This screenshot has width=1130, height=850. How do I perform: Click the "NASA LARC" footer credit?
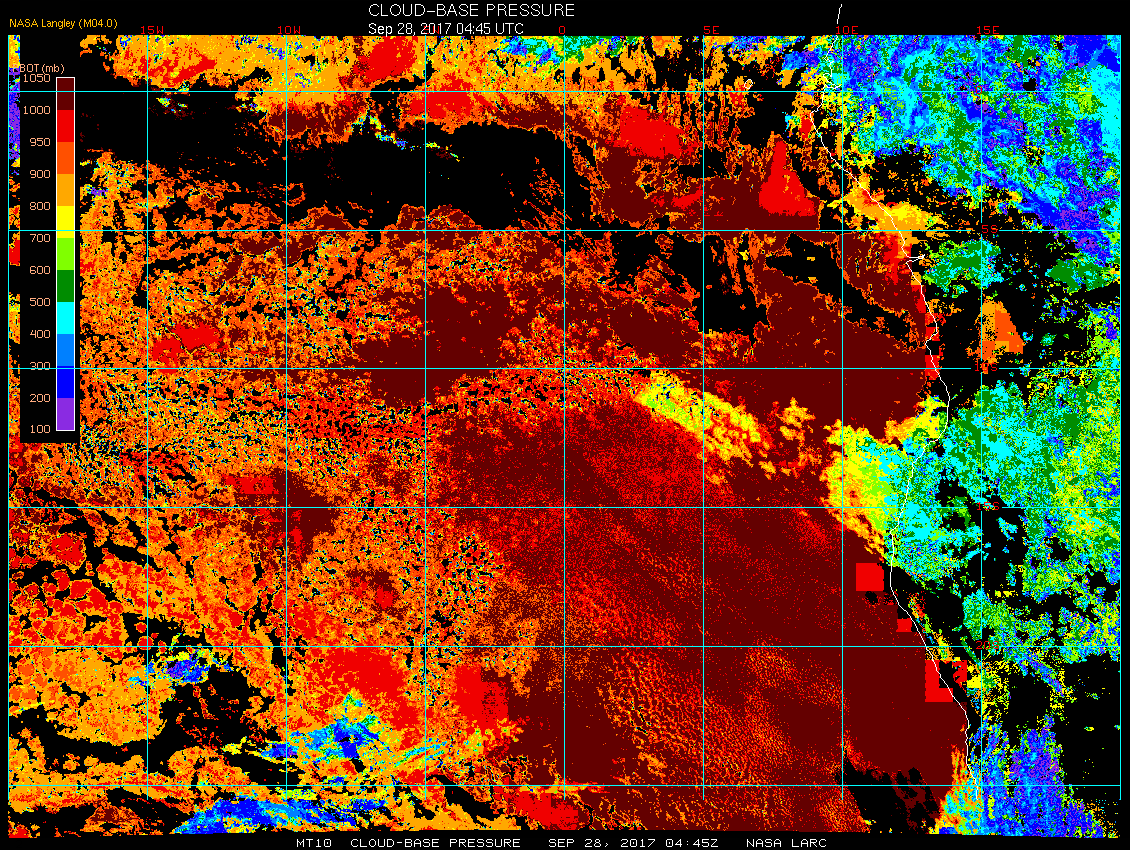[x=786, y=843]
